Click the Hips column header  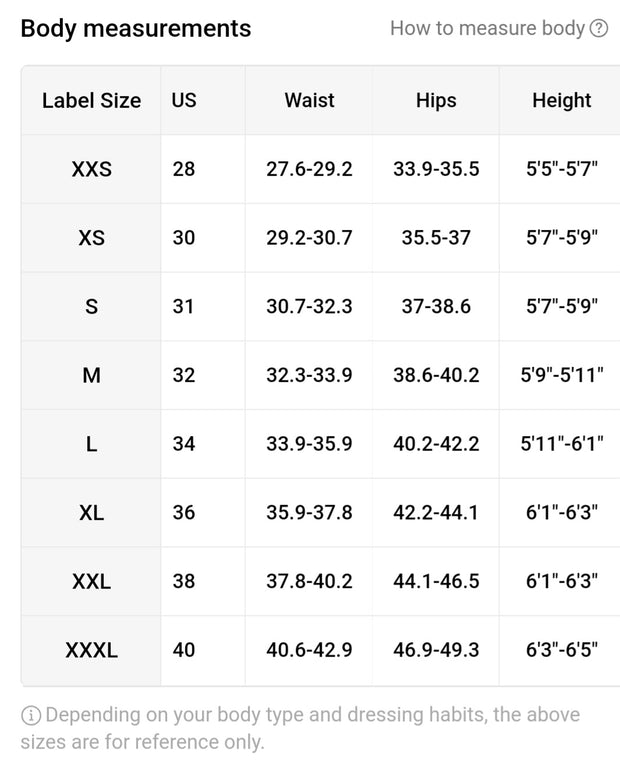coord(436,101)
